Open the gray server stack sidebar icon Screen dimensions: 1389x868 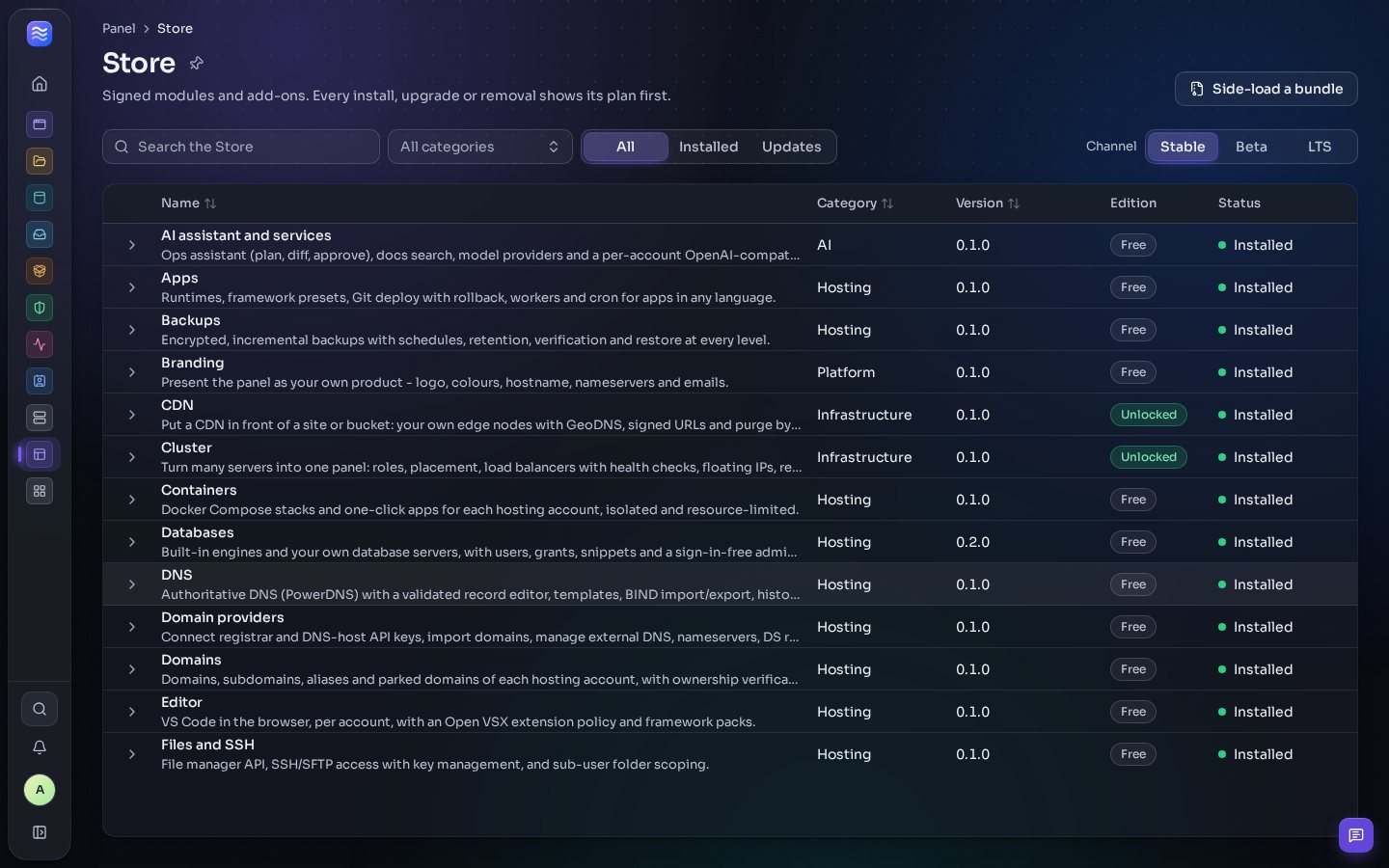click(x=40, y=418)
